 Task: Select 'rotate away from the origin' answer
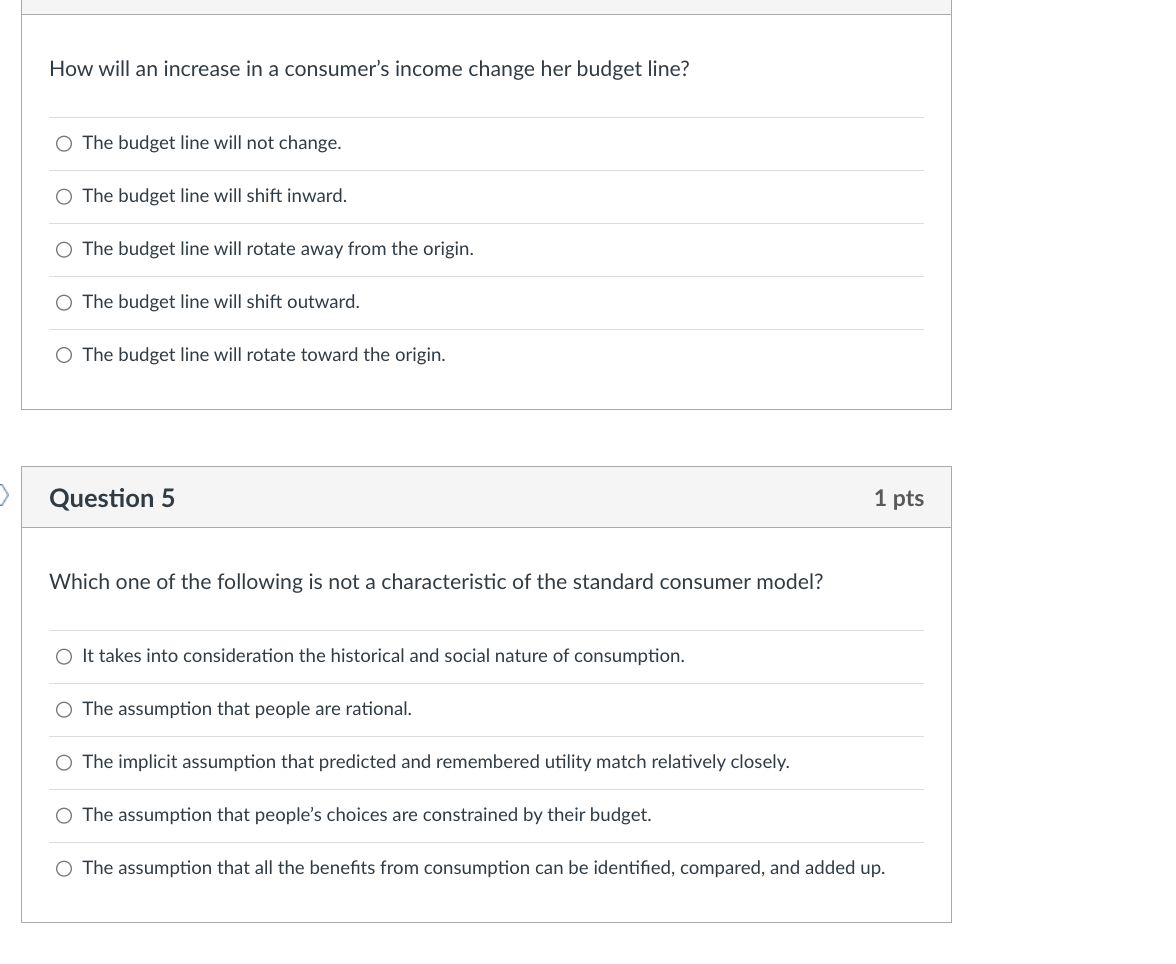(64, 250)
